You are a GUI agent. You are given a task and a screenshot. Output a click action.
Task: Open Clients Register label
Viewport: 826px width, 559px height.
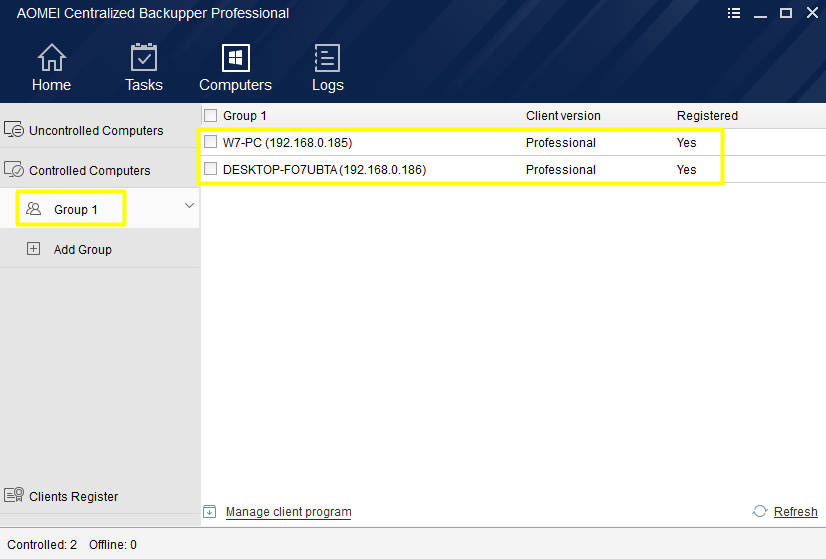click(x=74, y=497)
